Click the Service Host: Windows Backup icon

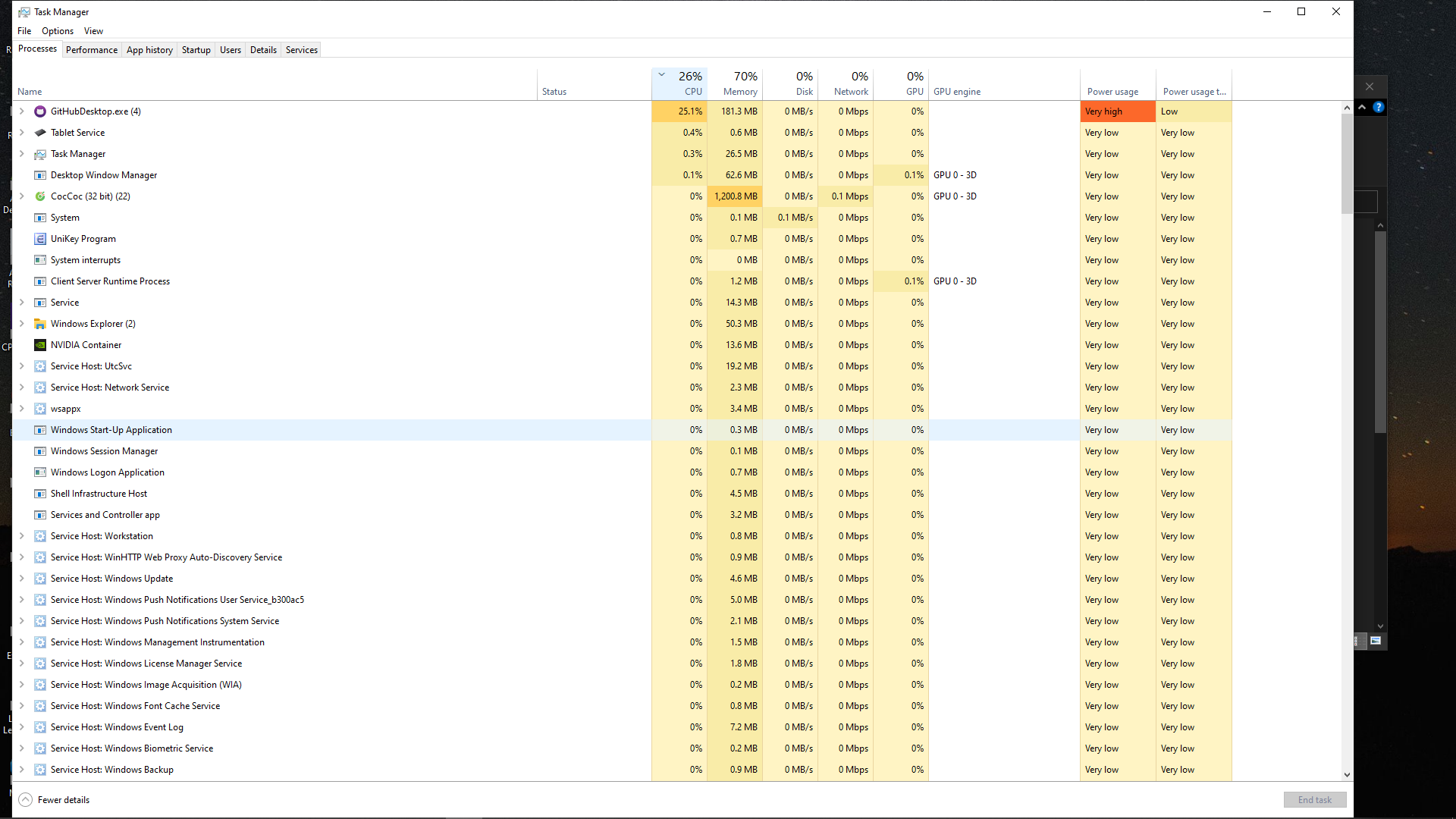(40, 770)
